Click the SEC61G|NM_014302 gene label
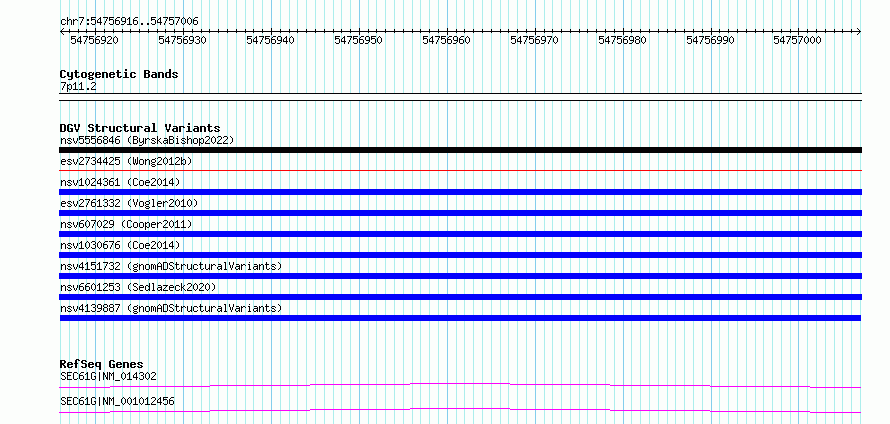 coord(108,376)
